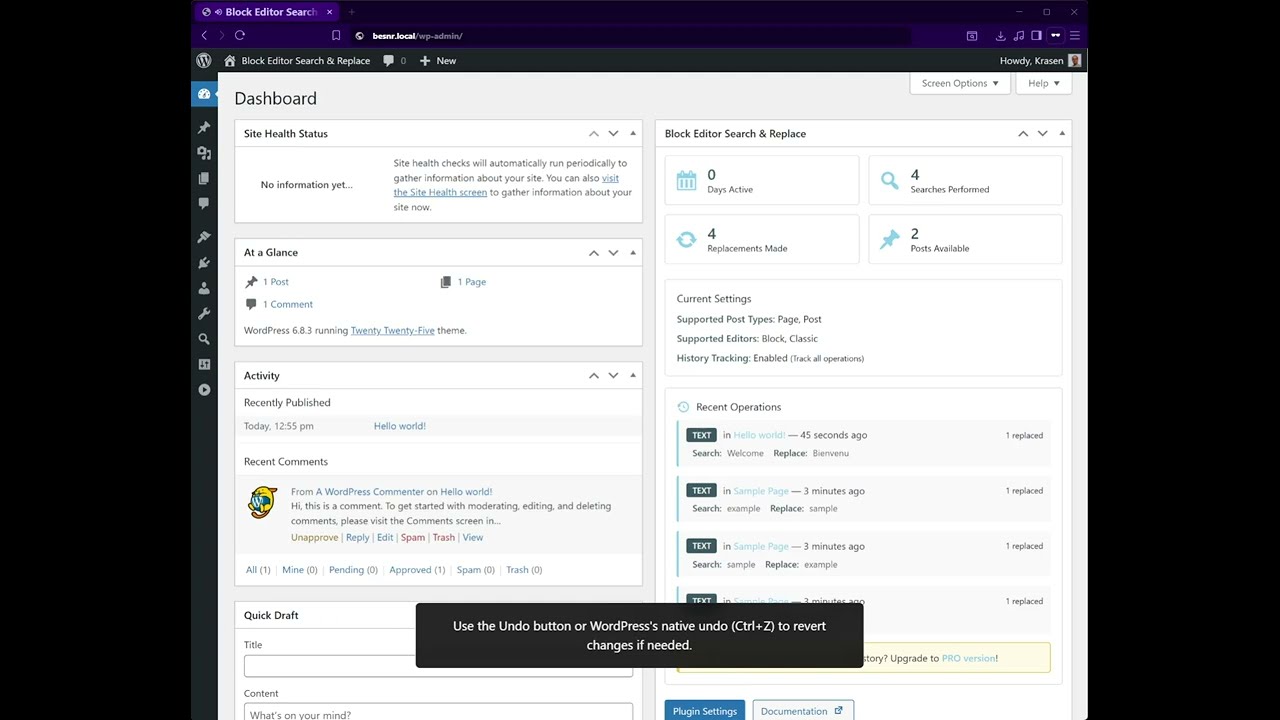This screenshot has width=1280, height=720.
Task: Close the Block Editor Search browser tab
Action: [x=329, y=12]
